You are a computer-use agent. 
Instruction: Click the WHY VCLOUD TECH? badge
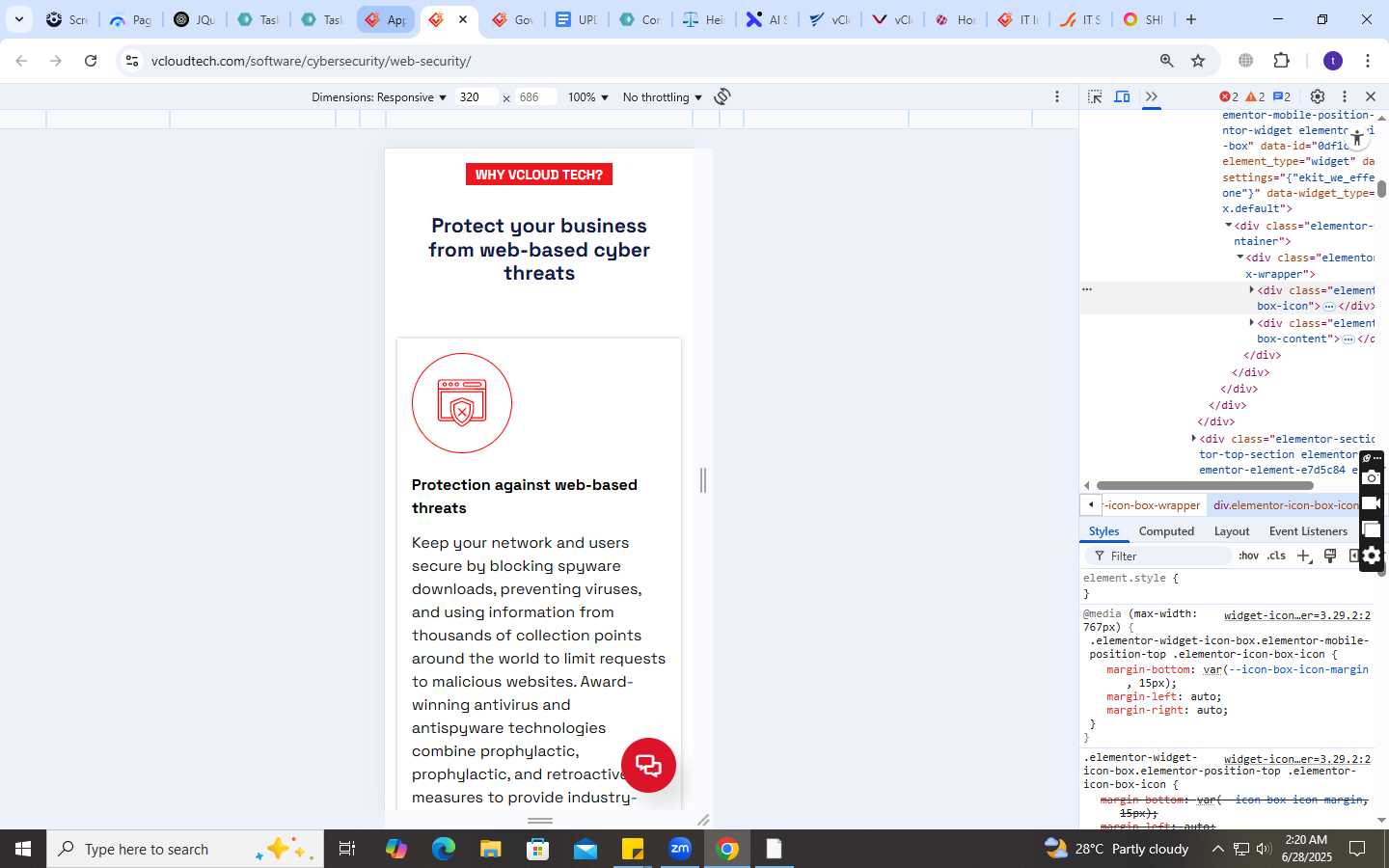(538, 175)
